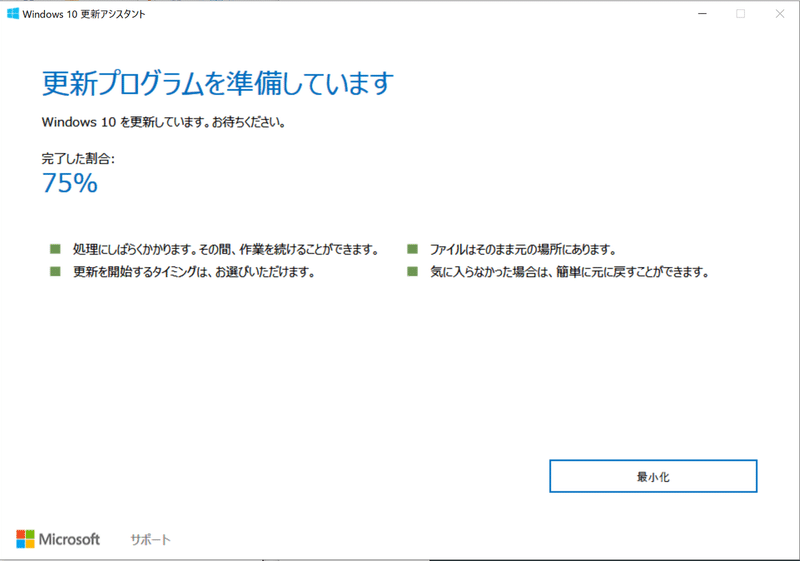The width and height of the screenshot is (800, 561).
Task: Click the text Windows 10 を更新しています
Action: click(124, 122)
